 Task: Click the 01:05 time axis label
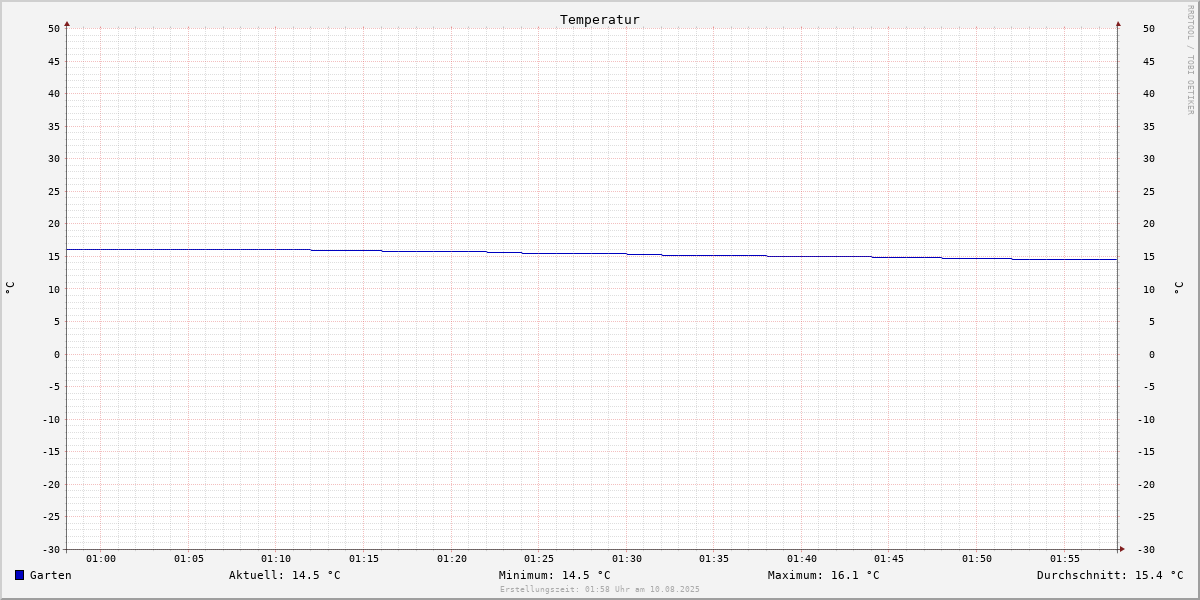pos(189,559)
